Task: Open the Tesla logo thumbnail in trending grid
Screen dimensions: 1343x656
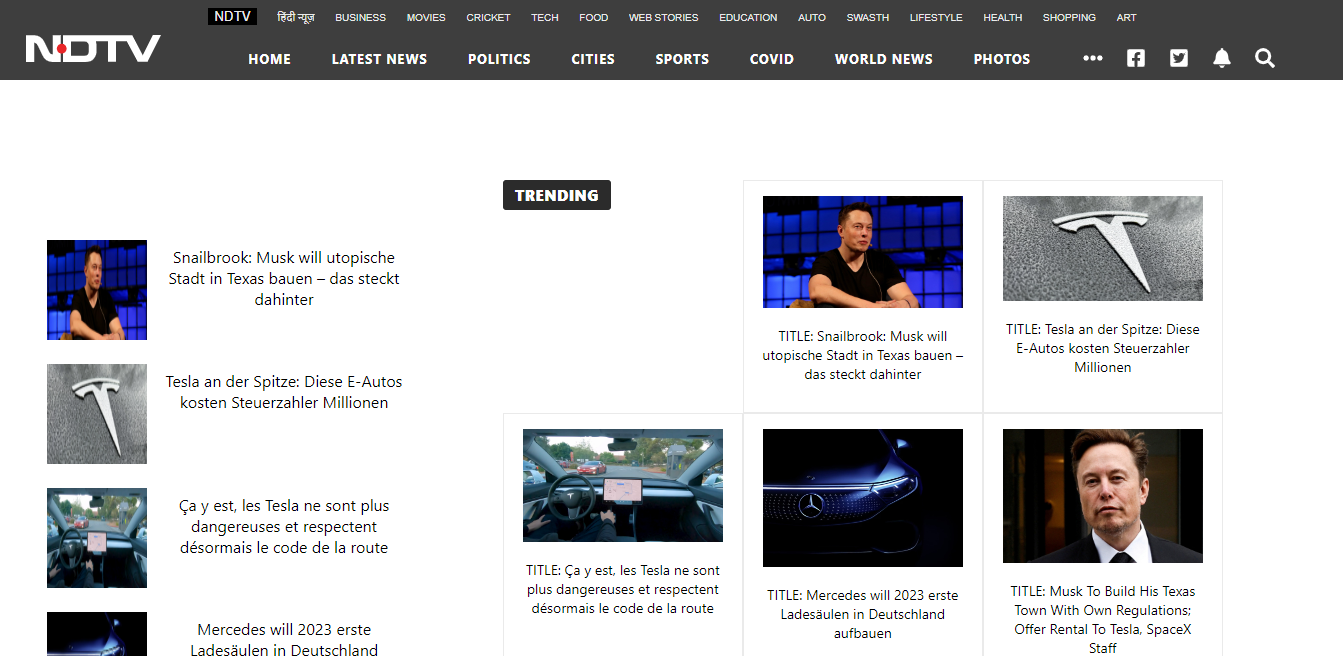Action: coord(1102,248)
